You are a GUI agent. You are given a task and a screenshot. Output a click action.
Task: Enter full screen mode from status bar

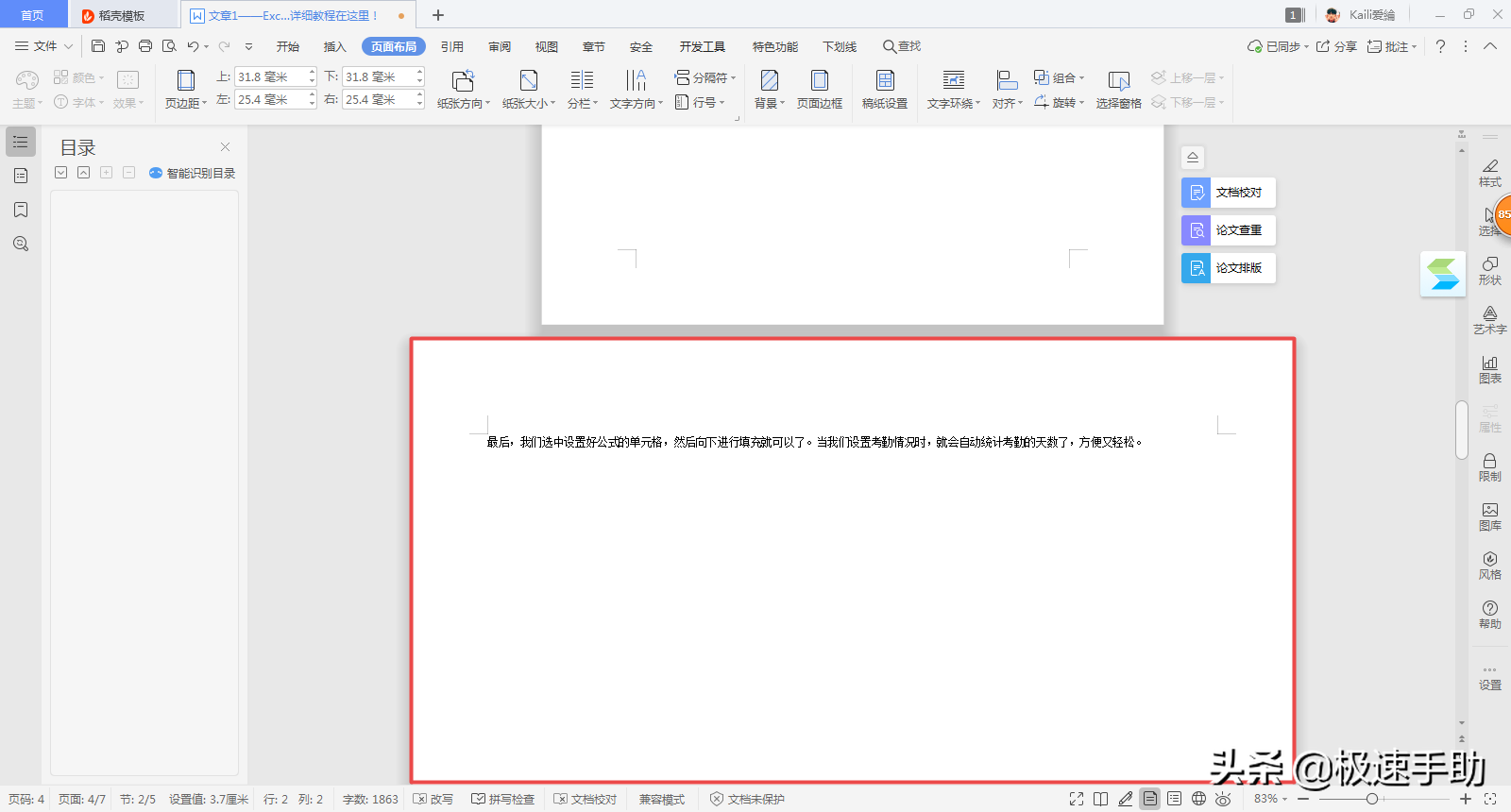[1076, 799]
